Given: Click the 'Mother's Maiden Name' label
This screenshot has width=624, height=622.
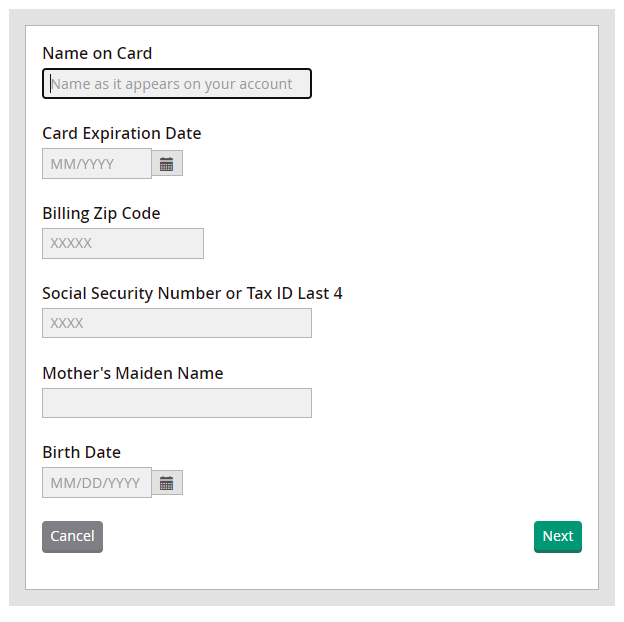Looking at the screenshot, I should [132, 373].
